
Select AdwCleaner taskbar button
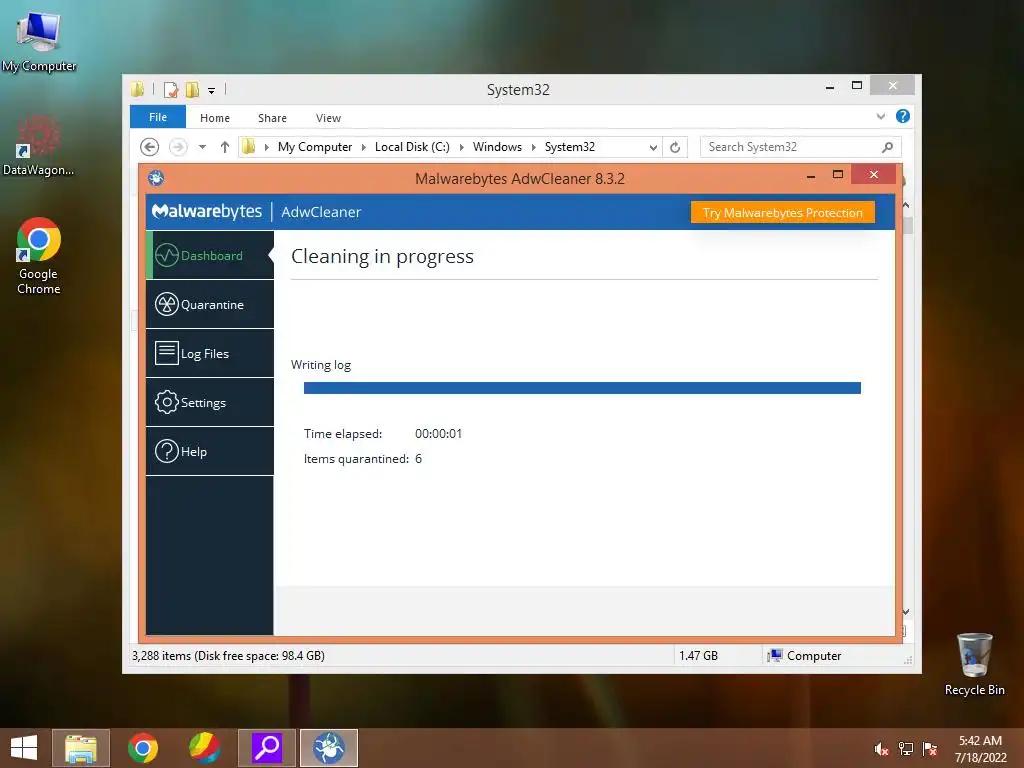click(328, 748)
